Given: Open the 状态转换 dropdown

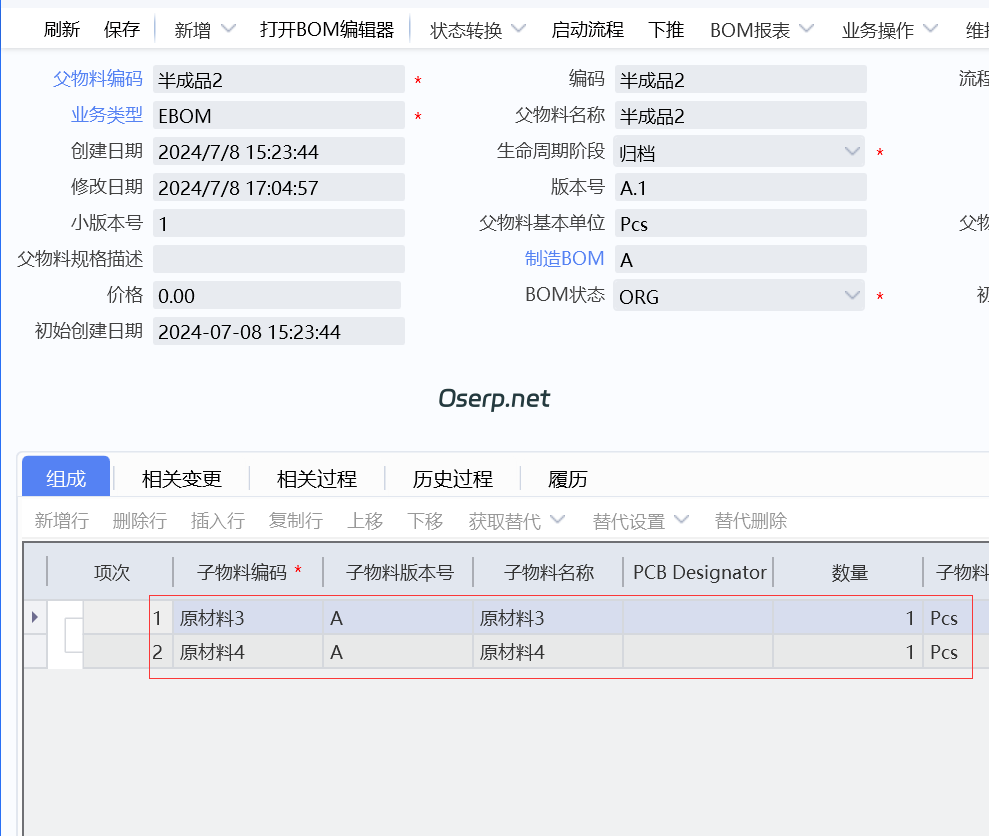Looking at the screenshot, I should (x=475, y=30).
